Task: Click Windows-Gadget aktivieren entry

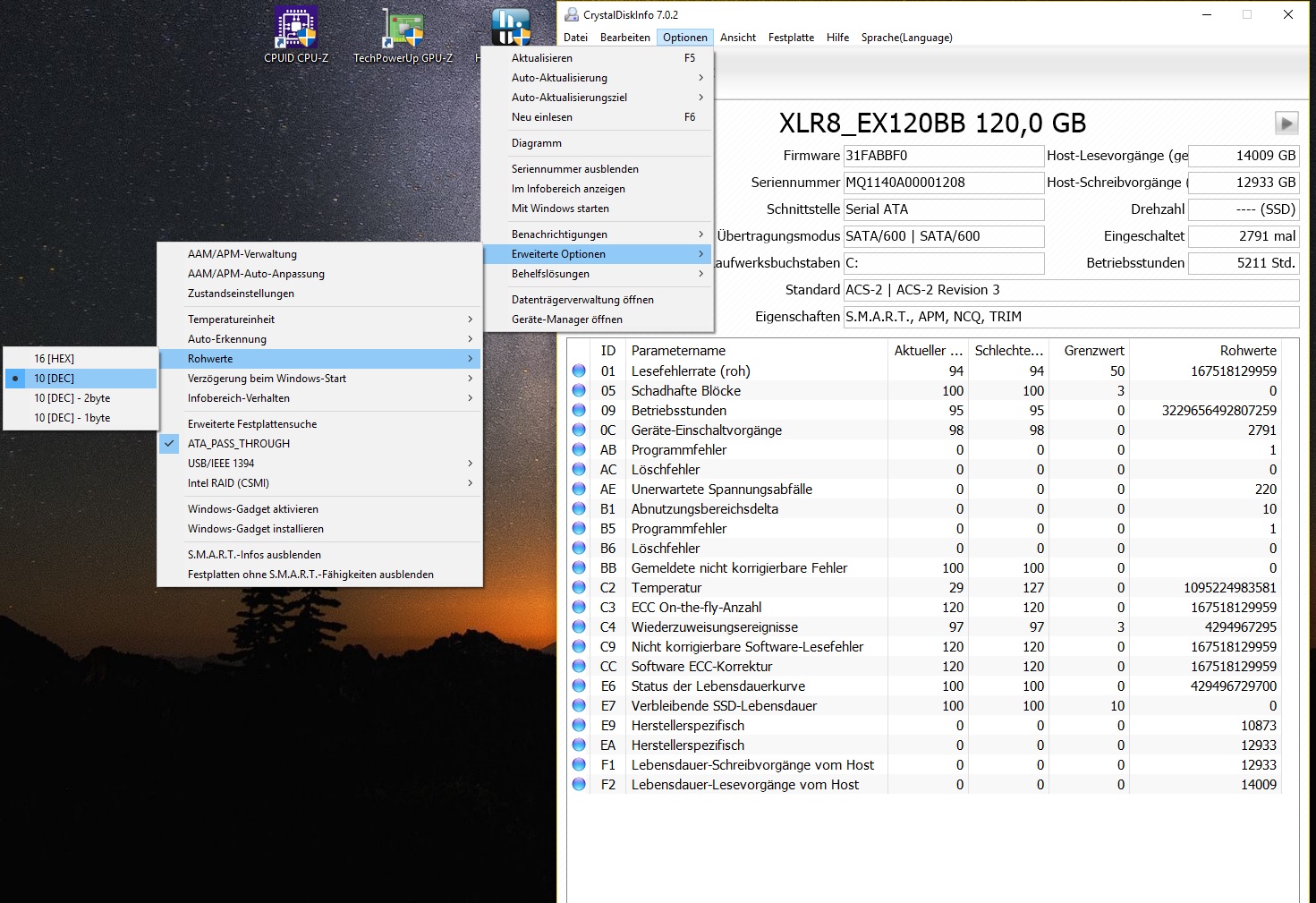Action: [x=320, y=509]
